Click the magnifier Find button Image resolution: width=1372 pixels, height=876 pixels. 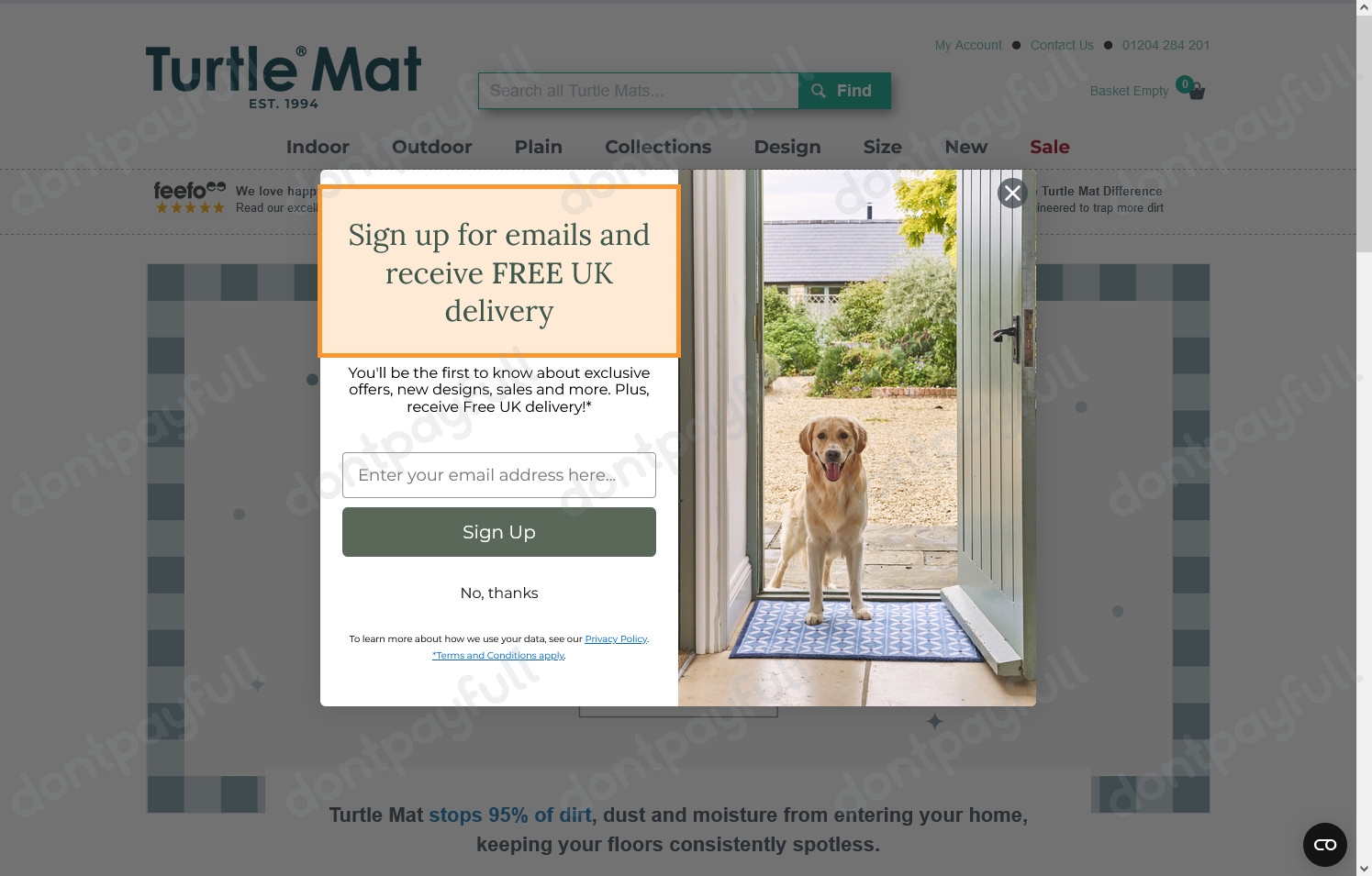tap(844, 91)
